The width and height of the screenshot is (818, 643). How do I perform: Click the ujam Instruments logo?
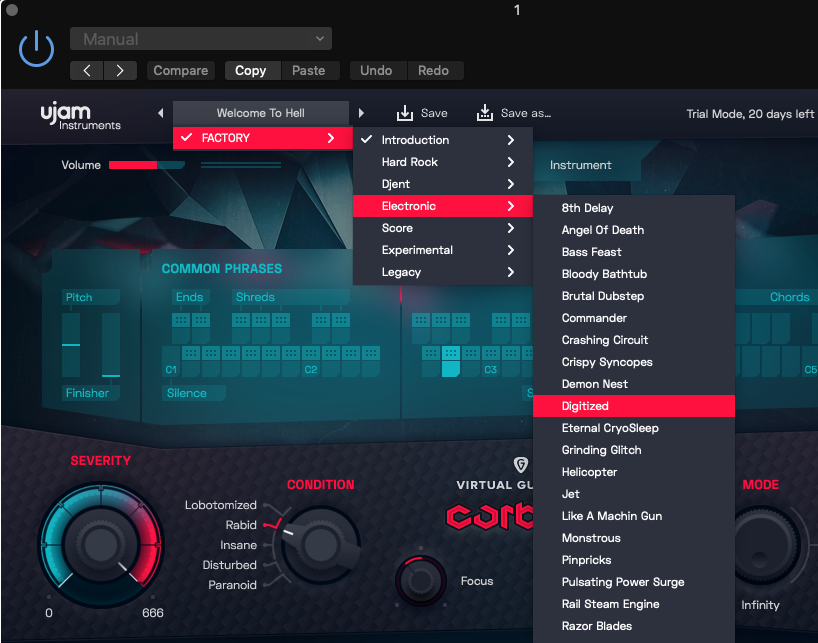(x=80, y=116)
